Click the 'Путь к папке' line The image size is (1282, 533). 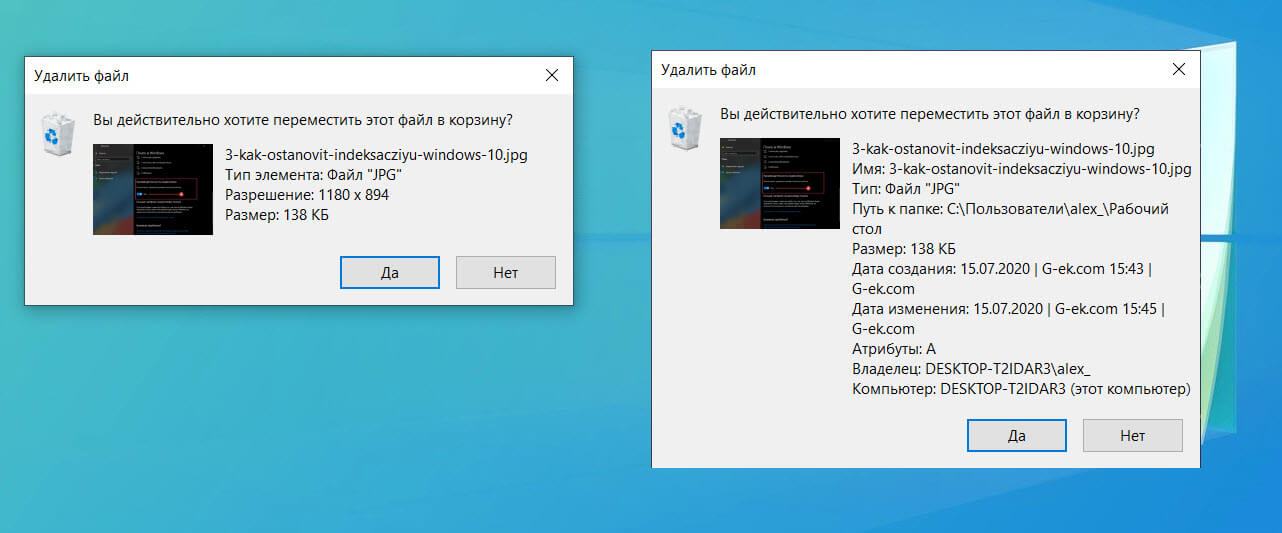pyautogui.click(x=1011, y=219)
